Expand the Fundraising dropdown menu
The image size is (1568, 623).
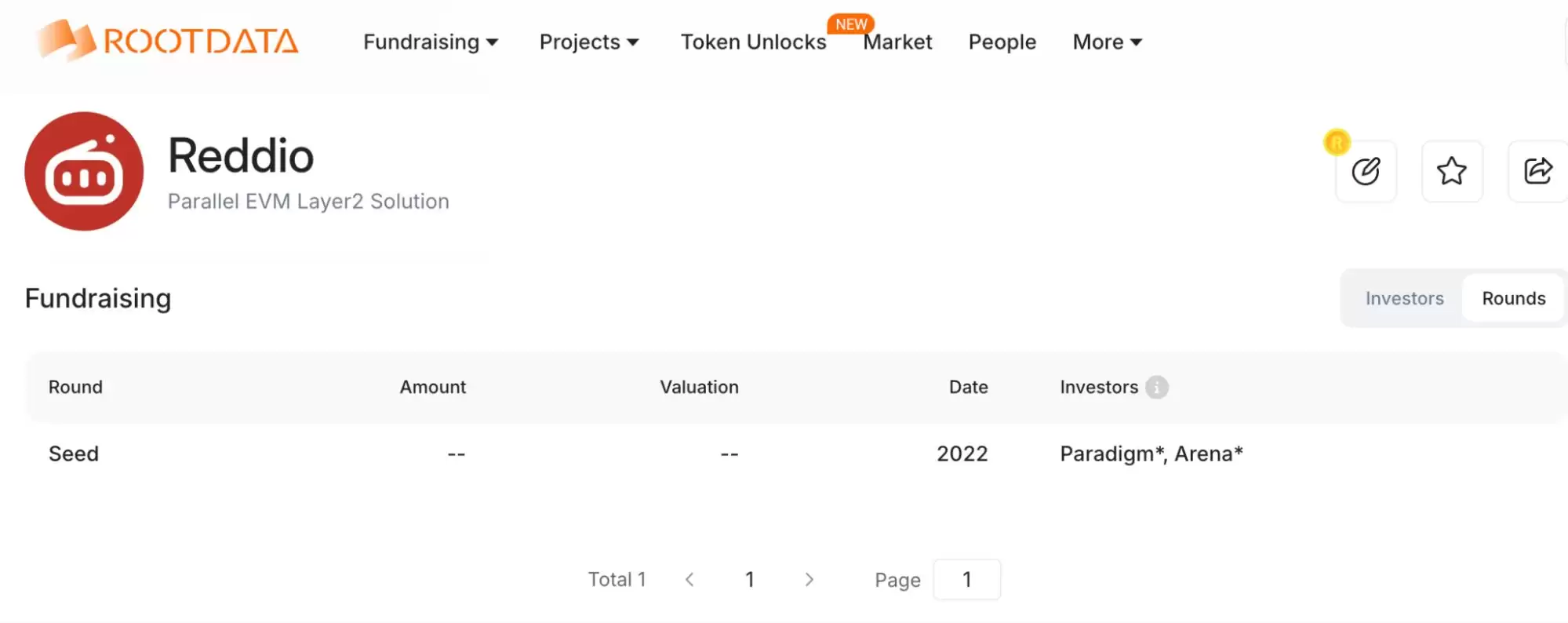pos(431,42)
